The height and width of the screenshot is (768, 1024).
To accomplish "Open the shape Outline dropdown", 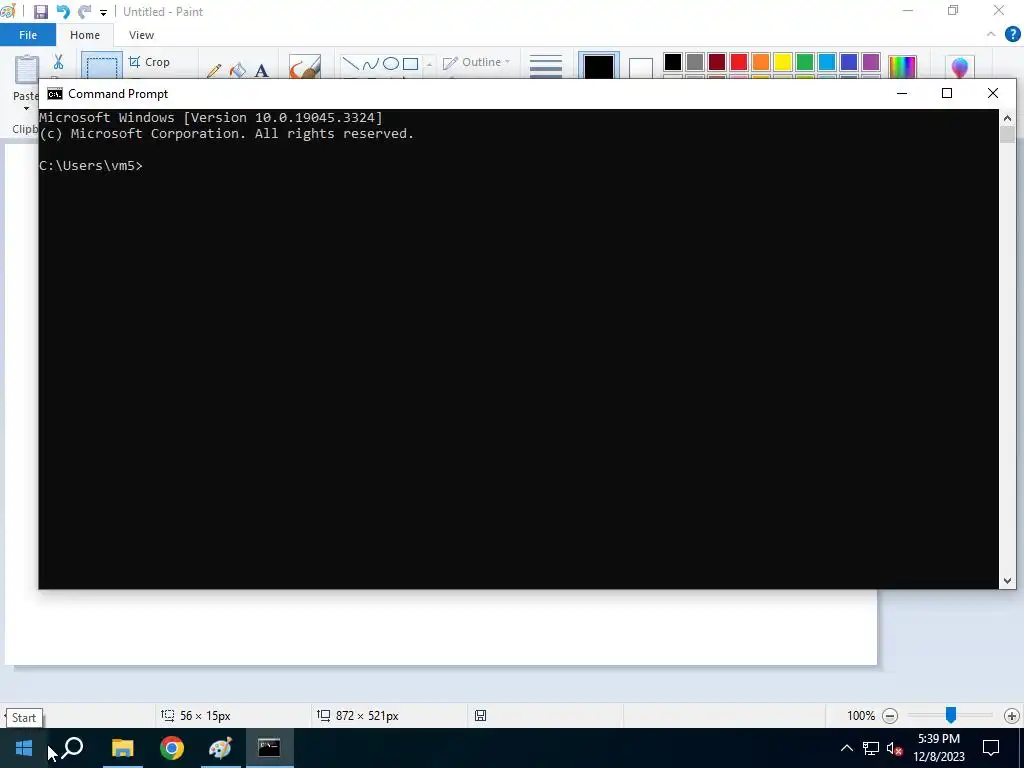I will (477, 62).
